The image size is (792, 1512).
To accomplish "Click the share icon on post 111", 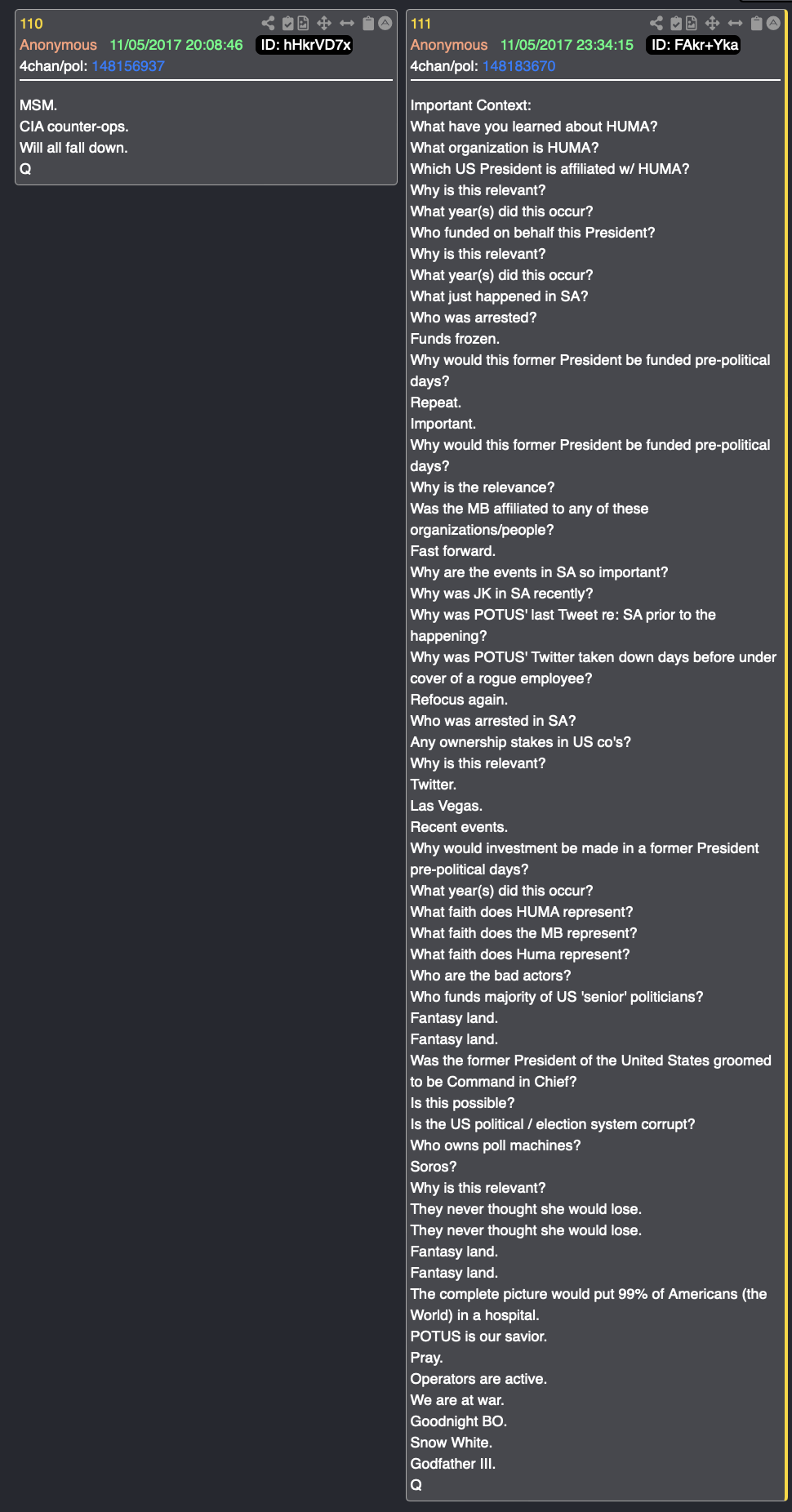I will pos(656,23).
